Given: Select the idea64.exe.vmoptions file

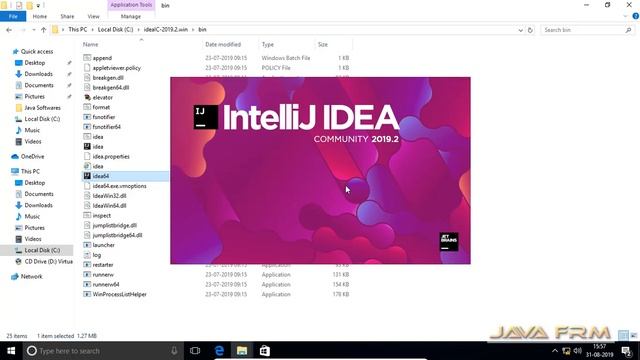Looking at the screenshot, I should click(119, 186).
